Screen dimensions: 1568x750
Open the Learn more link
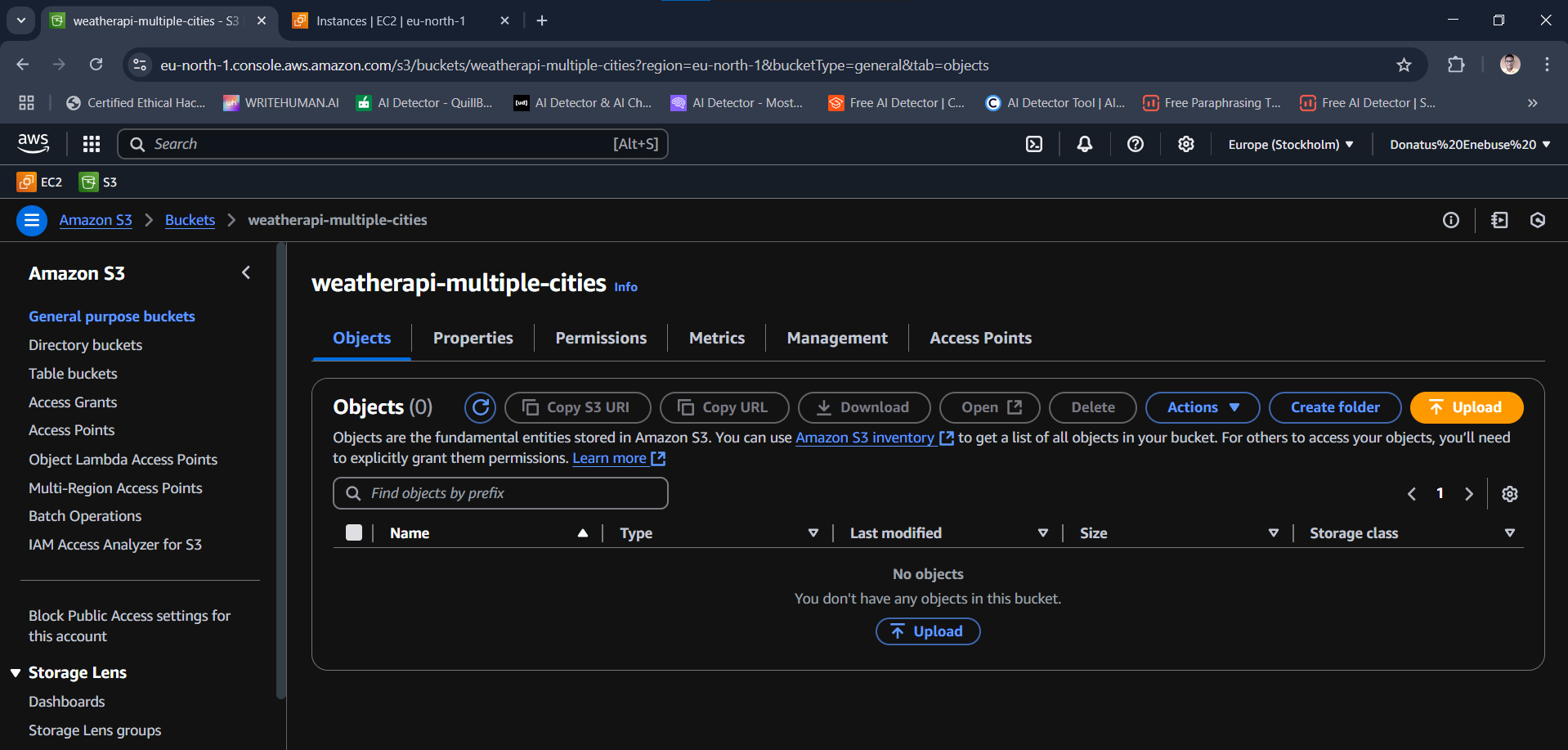(x=619, y=458)
